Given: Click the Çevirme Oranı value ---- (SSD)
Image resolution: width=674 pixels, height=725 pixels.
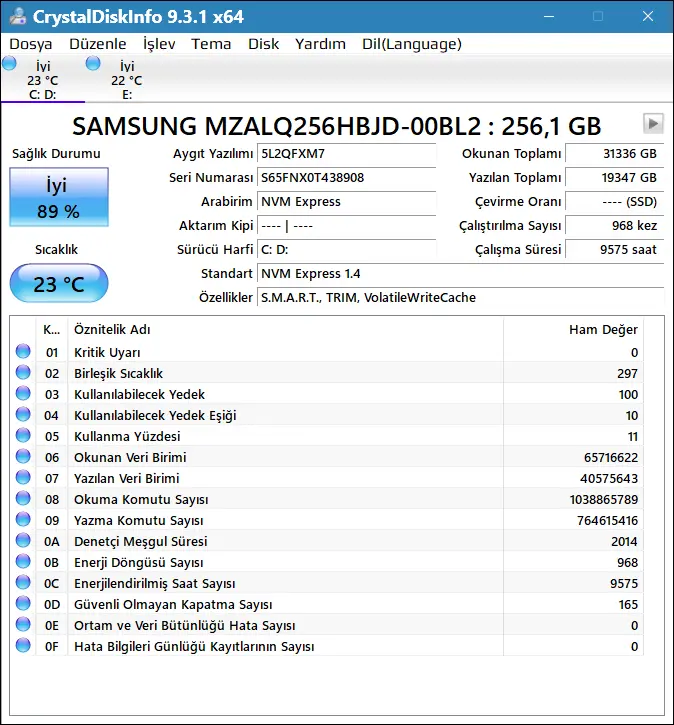Looking at the screenshot, I should [614, 202].
